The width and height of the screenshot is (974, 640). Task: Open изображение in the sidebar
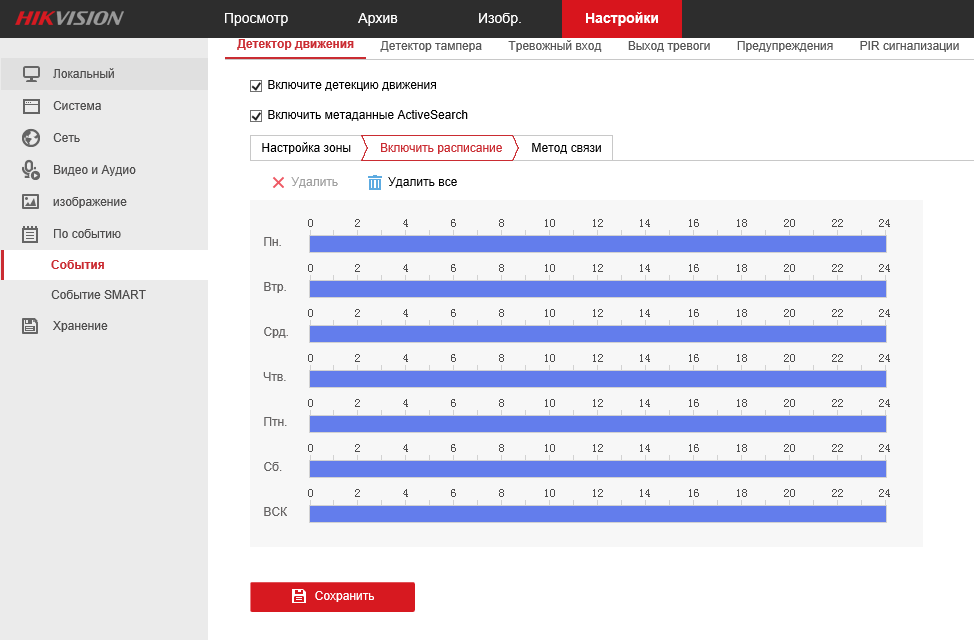pyautogui.click(x=104, y=202)
